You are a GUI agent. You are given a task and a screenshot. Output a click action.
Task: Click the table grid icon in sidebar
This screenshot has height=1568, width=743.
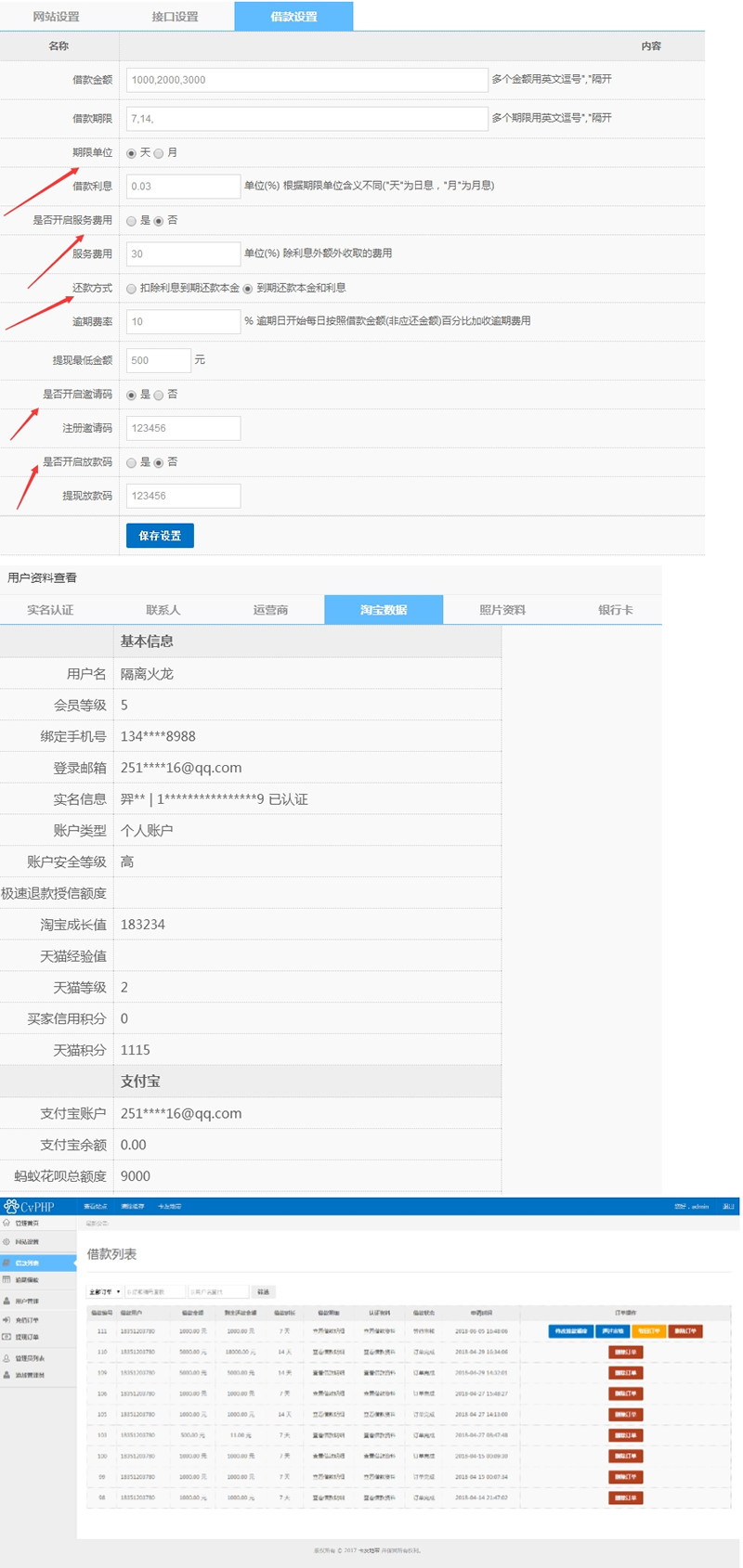[x=7, y=1280]
